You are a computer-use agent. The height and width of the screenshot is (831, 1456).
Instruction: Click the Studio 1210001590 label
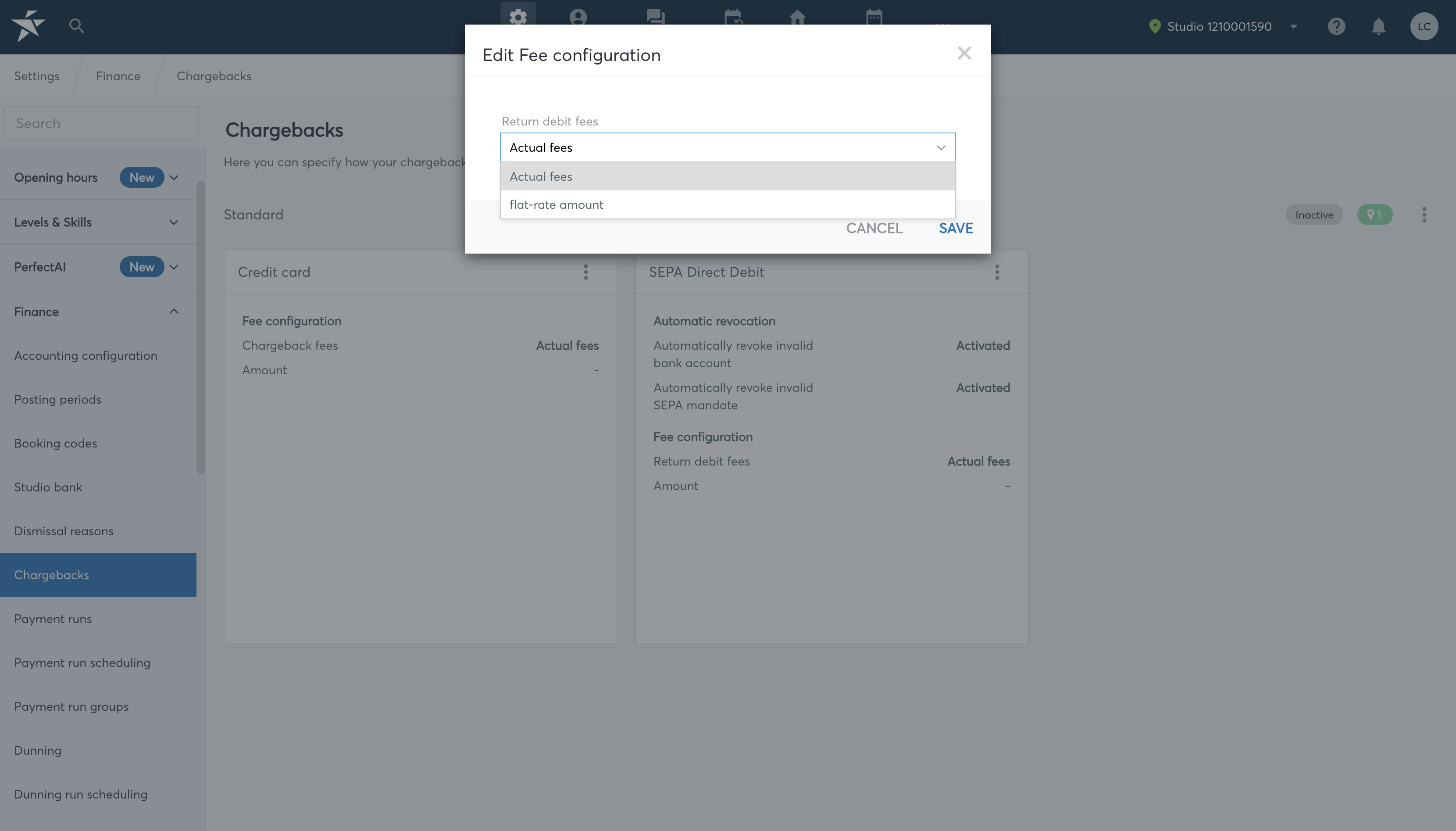pos(1219,26)
